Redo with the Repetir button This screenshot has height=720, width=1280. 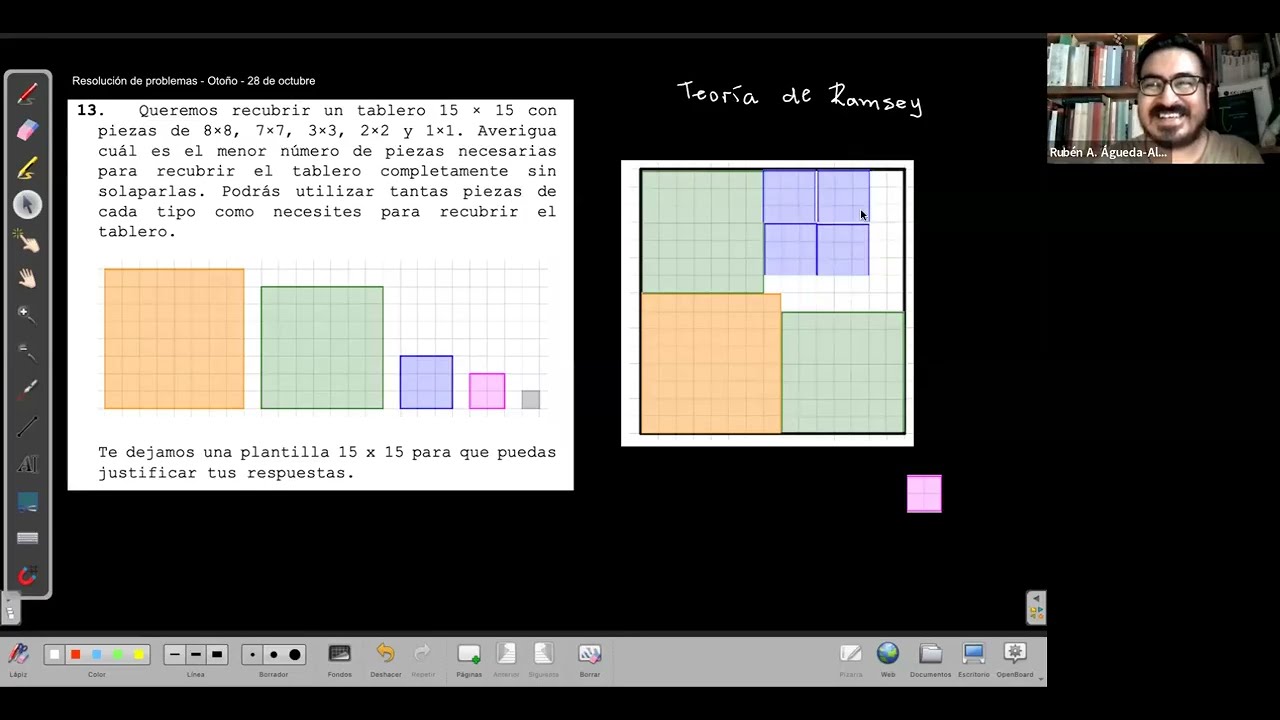[x=423, y=659]
